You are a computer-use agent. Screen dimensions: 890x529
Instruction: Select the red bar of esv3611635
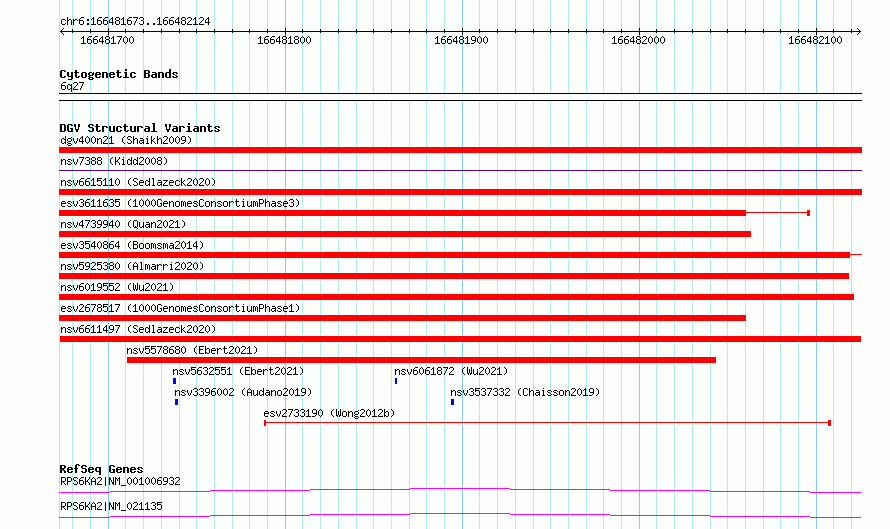click(402, 213)
